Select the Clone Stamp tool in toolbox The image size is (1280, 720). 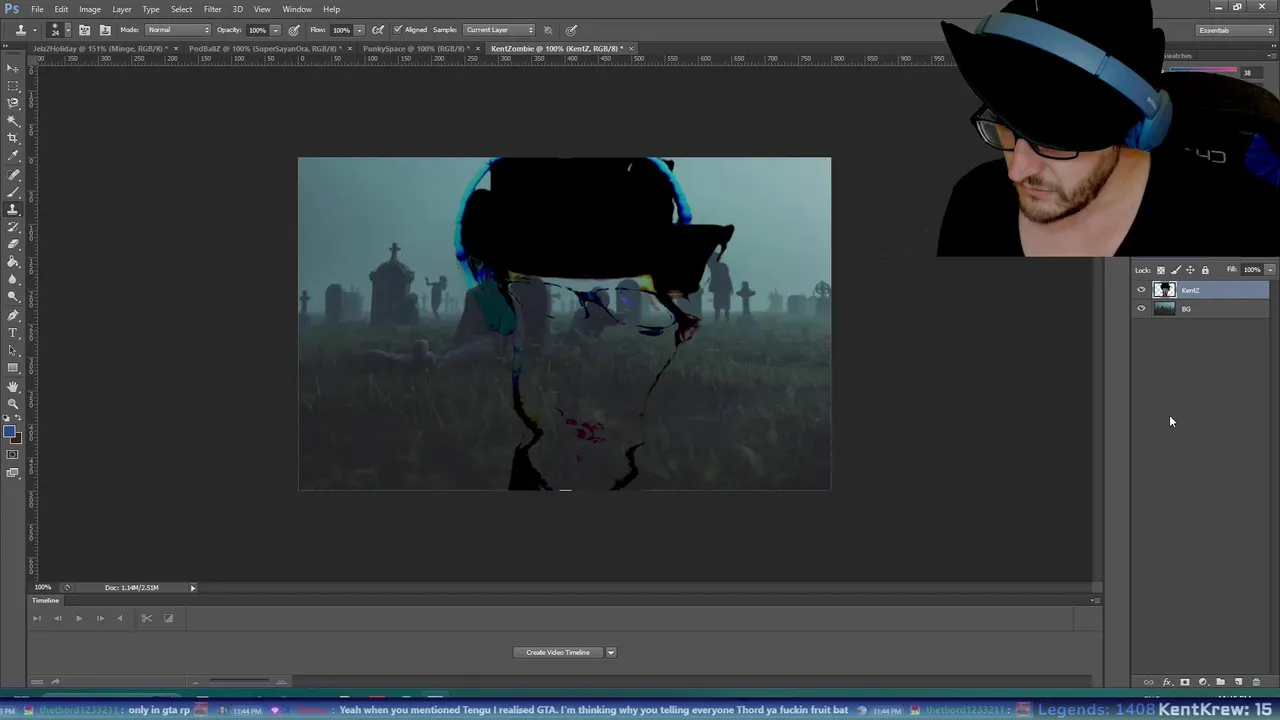click(x=13, y=210)
